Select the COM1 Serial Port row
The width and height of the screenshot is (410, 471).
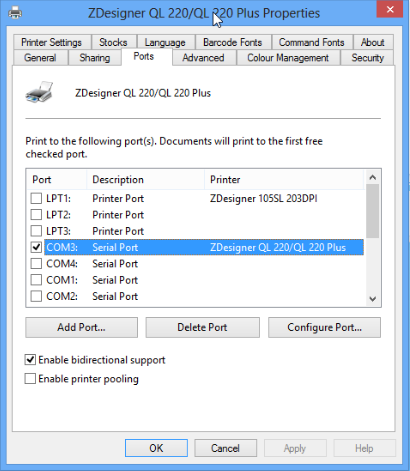tap(204, 280)
